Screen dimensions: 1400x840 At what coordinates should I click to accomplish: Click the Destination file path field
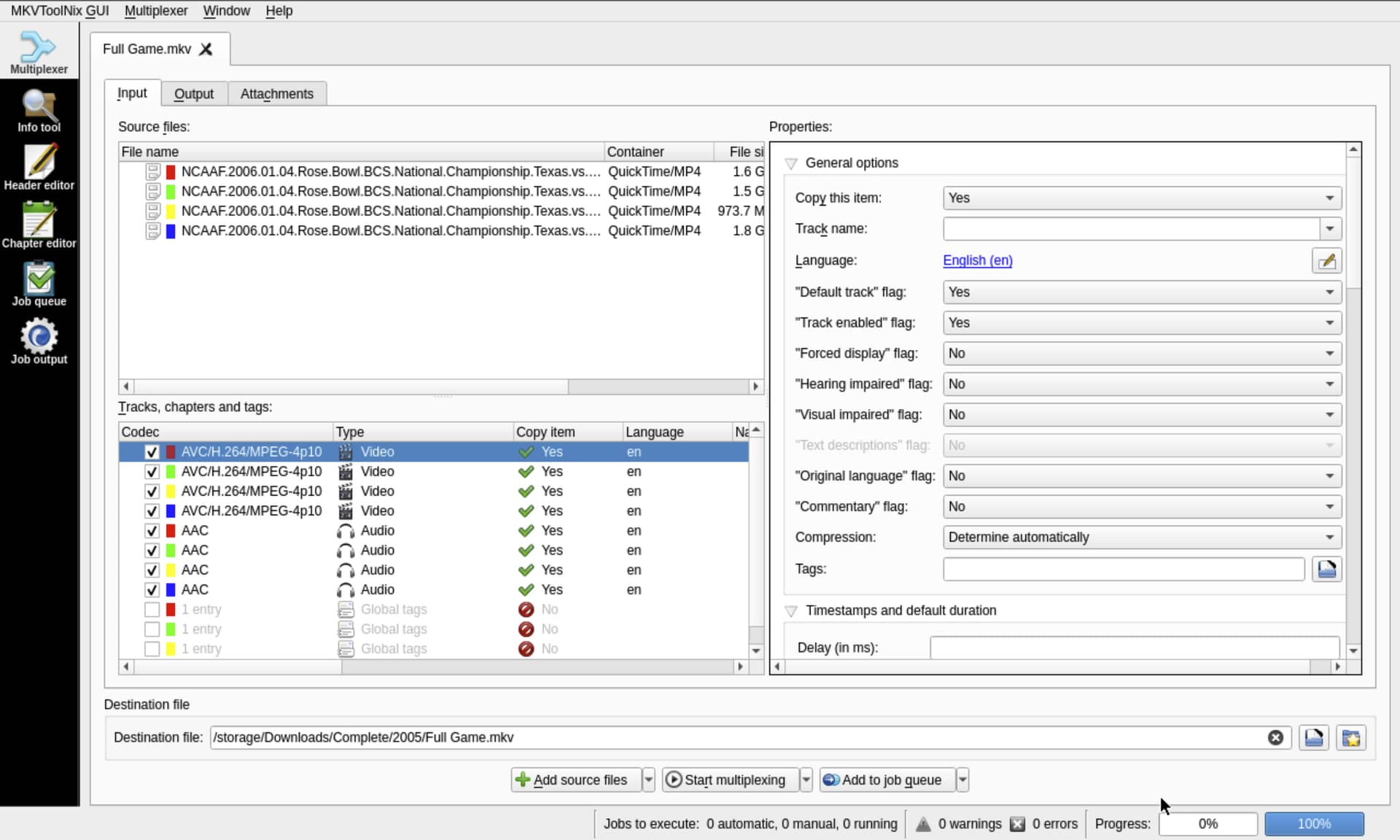[x=750, y=737]
